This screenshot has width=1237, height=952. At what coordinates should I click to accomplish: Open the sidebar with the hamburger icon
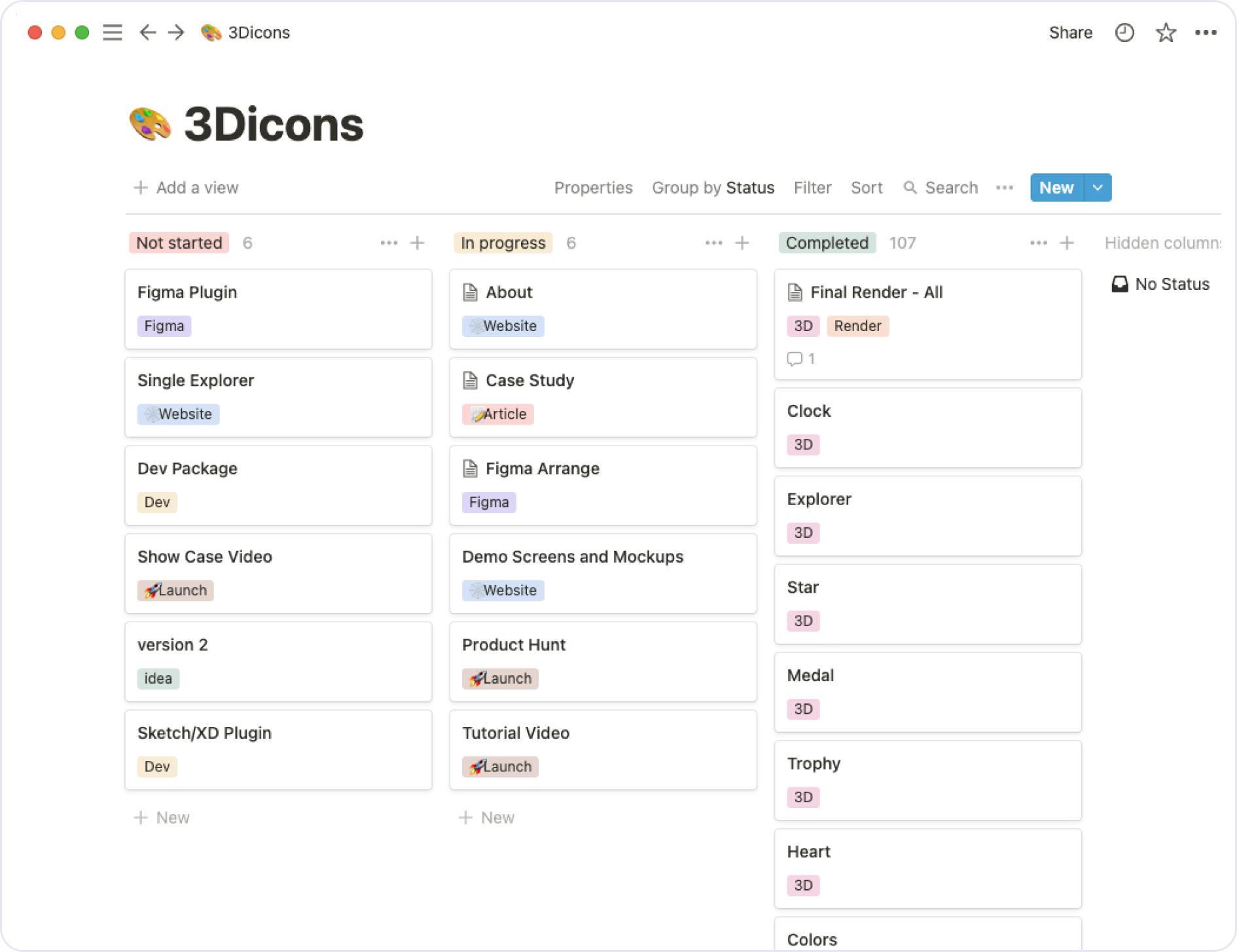(113, 32)
